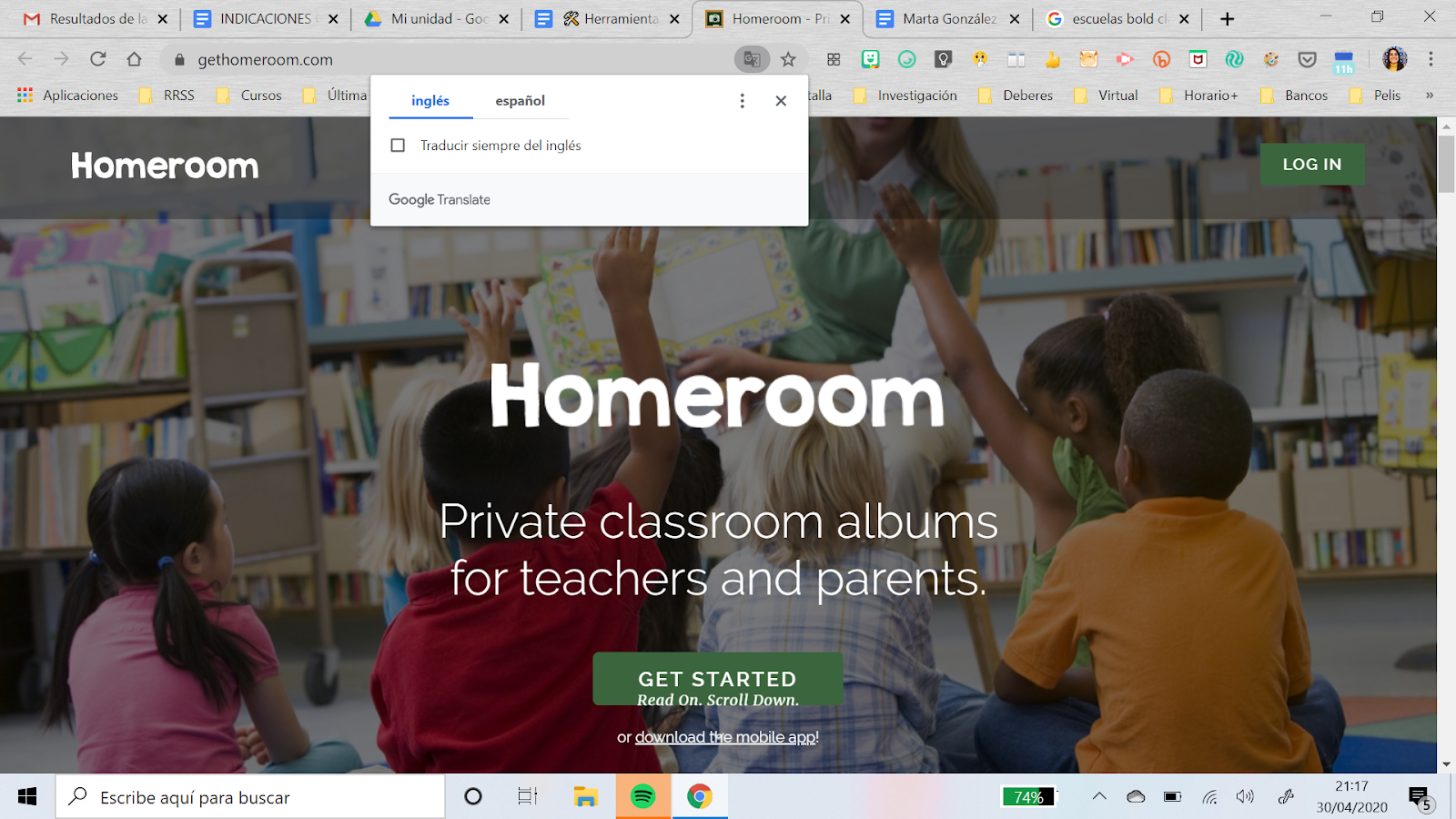Click the orange 'b' extension icon

(x=1162, y=59)
